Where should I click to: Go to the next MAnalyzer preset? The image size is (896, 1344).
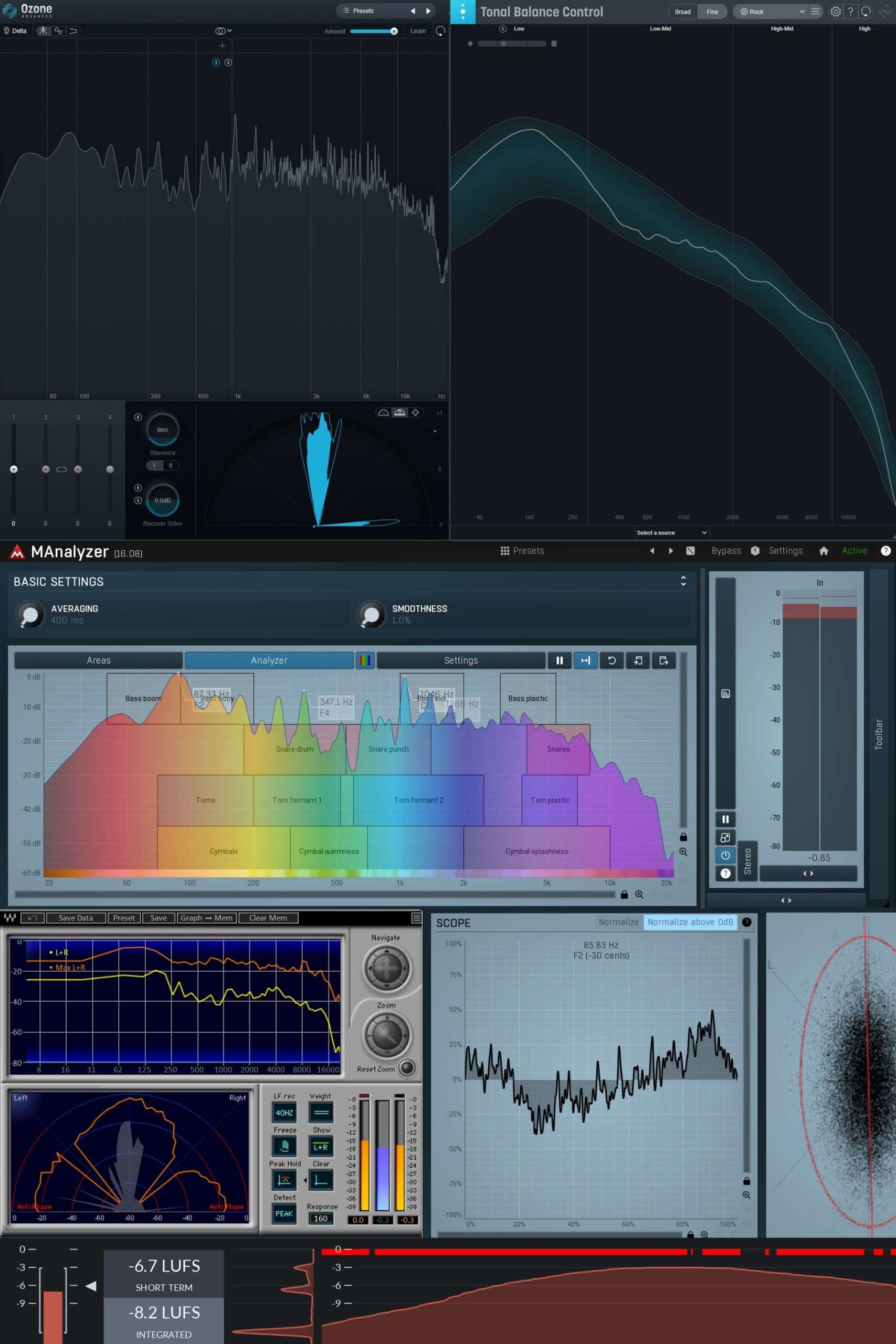click(671, 551)
